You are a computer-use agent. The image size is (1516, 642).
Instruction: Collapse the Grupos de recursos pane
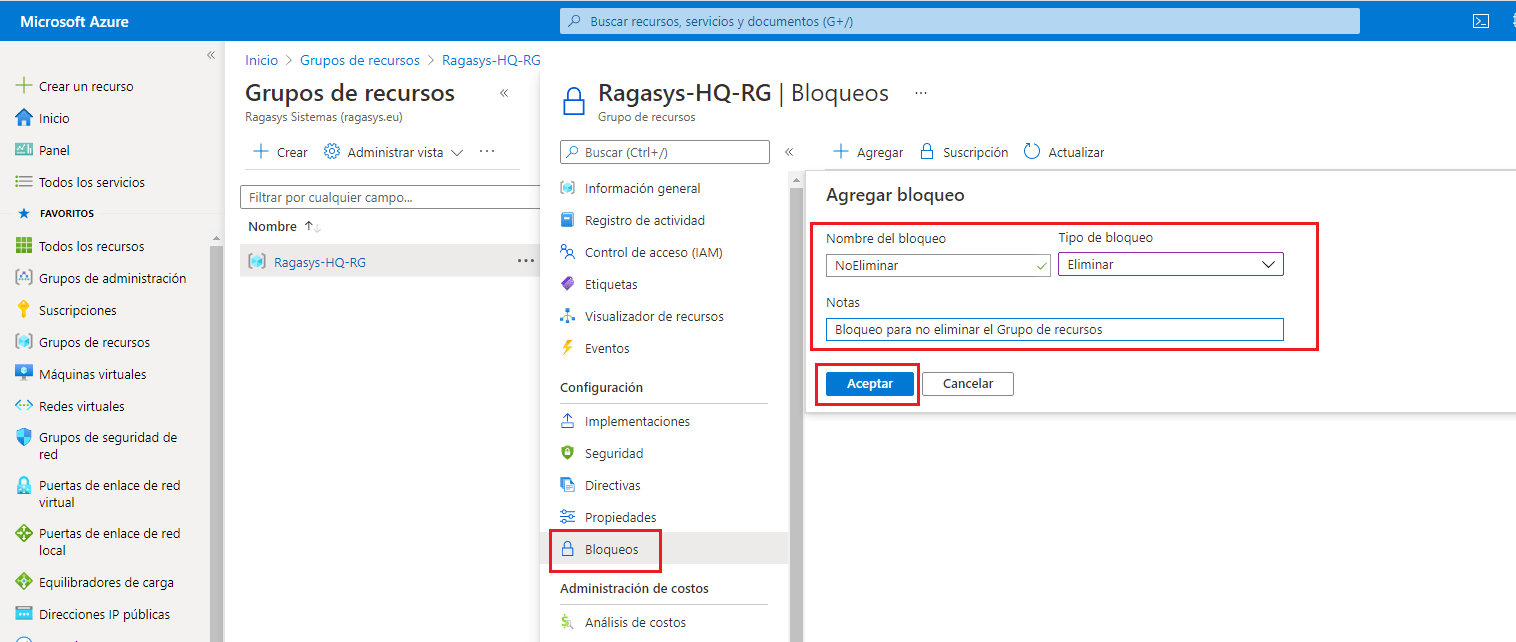point(504,93)
